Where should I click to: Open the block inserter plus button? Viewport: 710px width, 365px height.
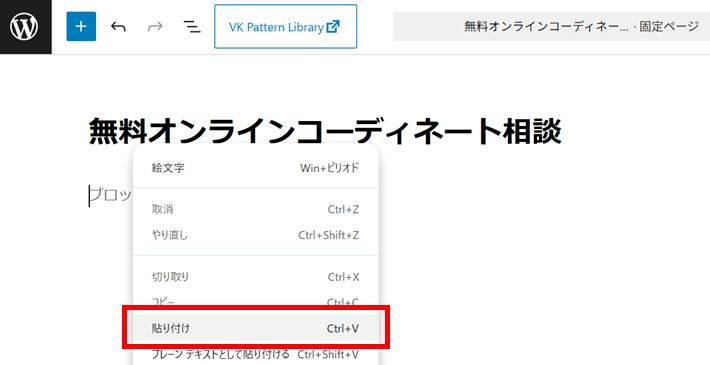coord(81,27)
